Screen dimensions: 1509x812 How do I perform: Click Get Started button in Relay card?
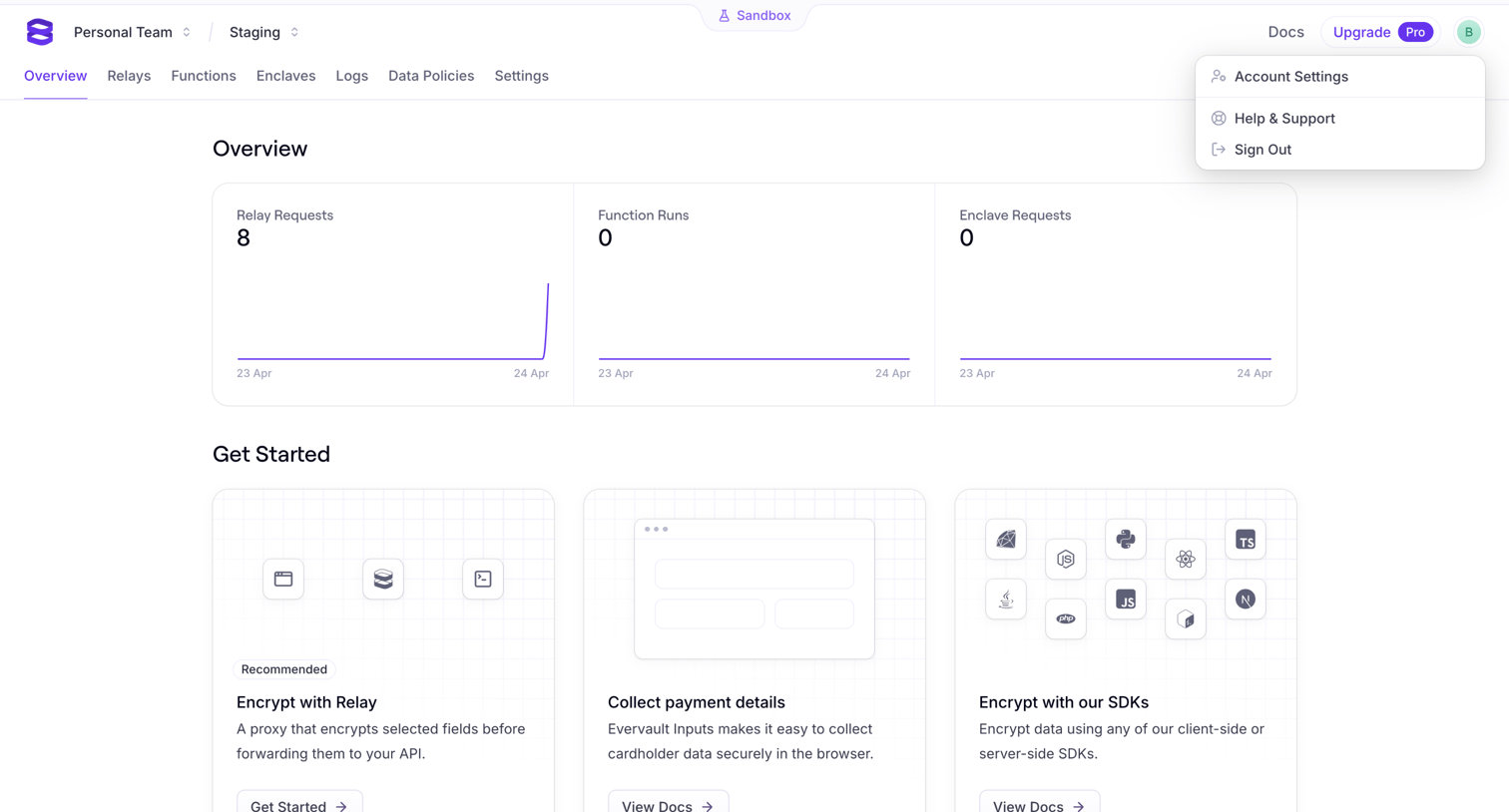[x=299, y=804]
